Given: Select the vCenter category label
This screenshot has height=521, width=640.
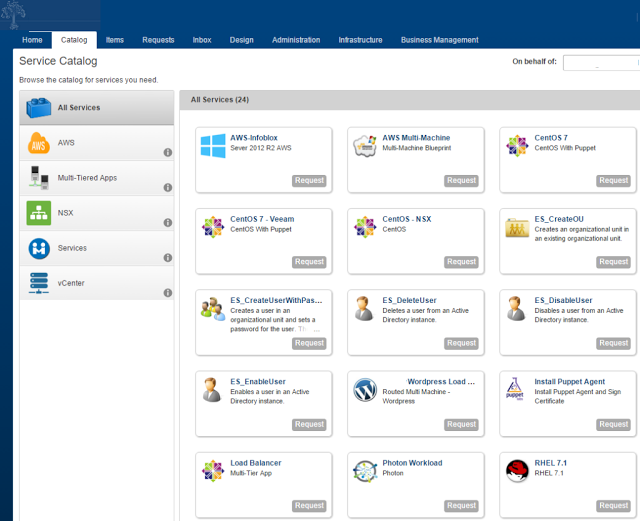Looking at the screenshot, I should (x=71, y=283).
